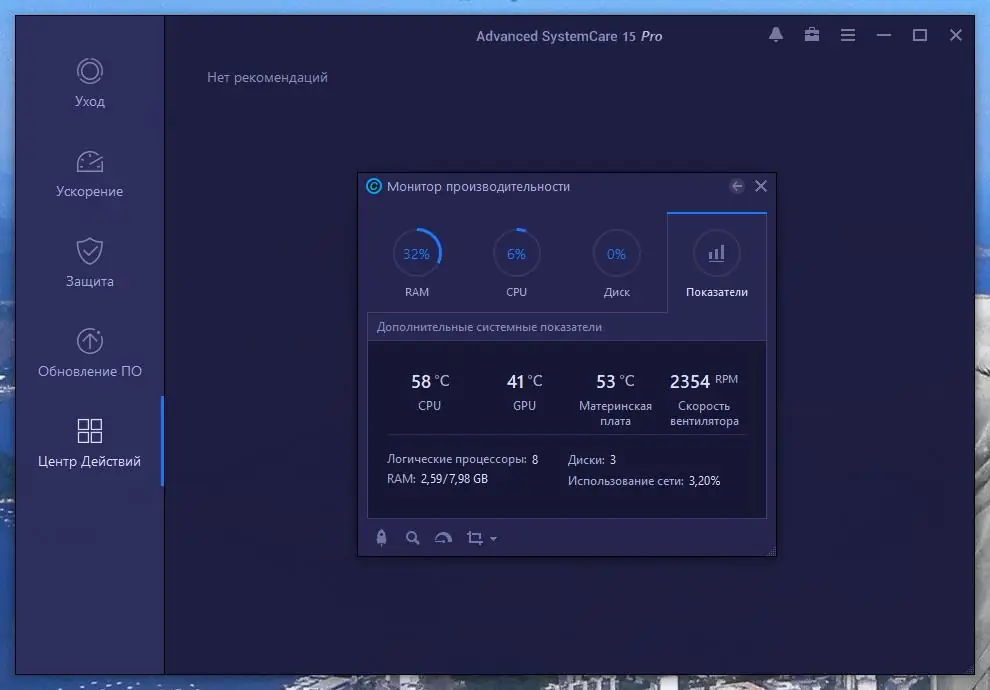
Task: Open the toolbox icon in the title bar
Action: [x=811, y=35]
